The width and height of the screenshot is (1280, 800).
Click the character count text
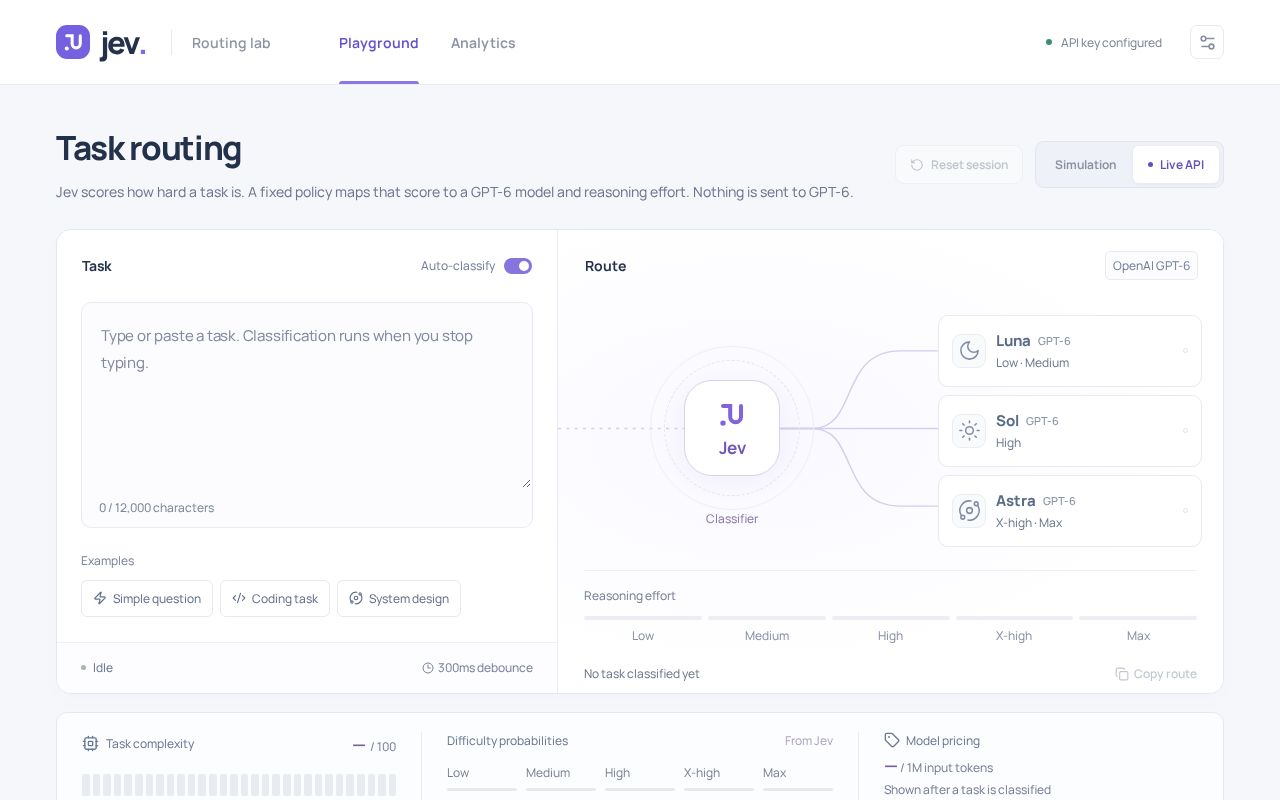pyautogui.click(x=156, y=508)
